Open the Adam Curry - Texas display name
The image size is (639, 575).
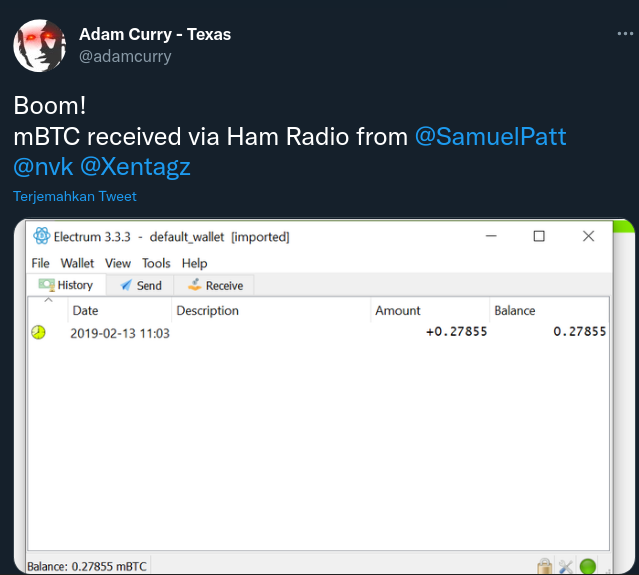click(155, 34)
